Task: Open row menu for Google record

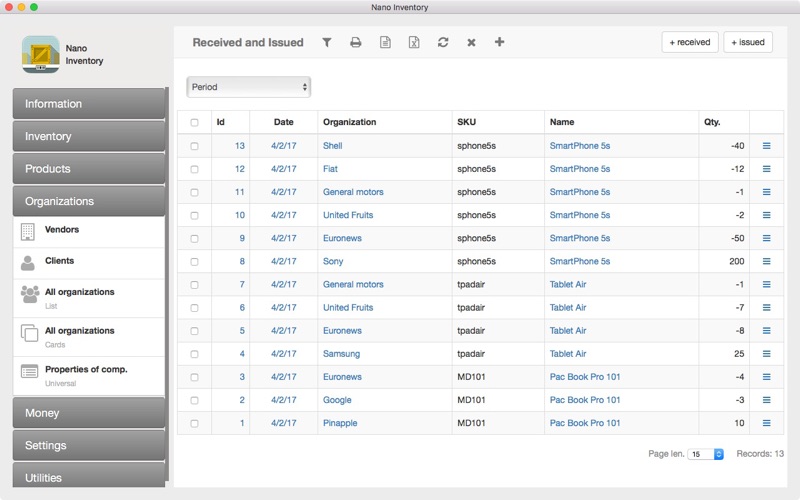Action: coord(766,400)
